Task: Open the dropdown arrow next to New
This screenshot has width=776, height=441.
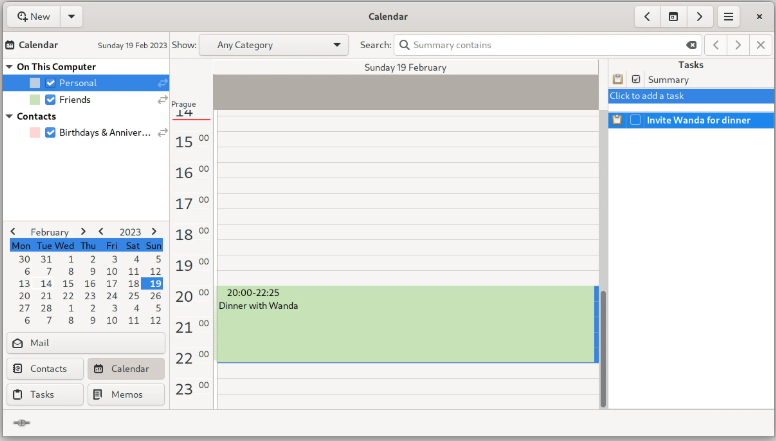Action: pos(71,17)
